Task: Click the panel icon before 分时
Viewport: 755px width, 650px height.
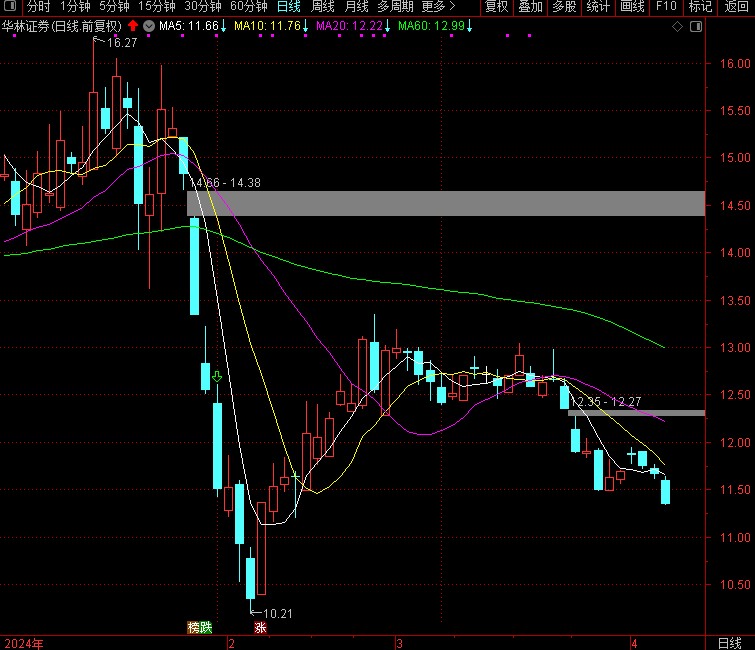Action: [x=10, y=6]
